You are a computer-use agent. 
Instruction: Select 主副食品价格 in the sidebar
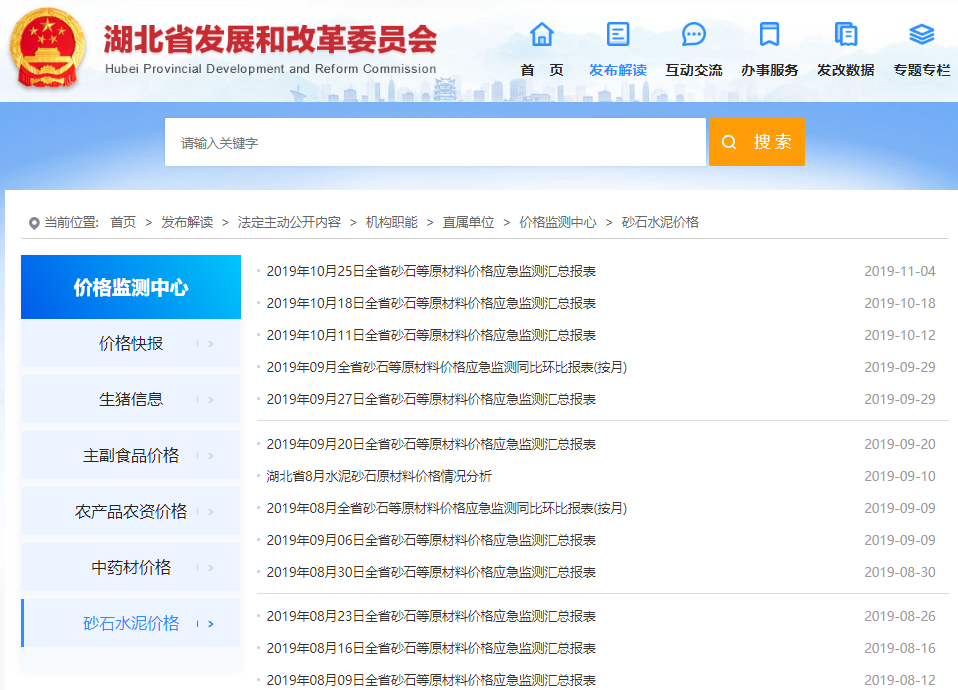click(x=131, y=455)
